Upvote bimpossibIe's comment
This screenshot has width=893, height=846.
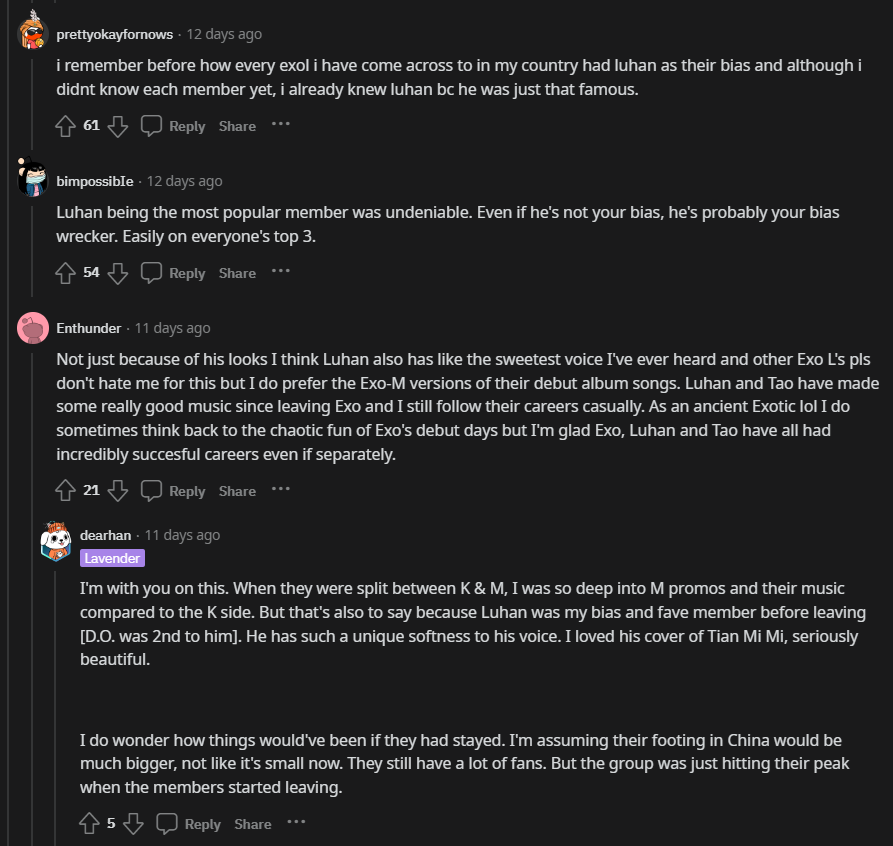coord(66,273)
